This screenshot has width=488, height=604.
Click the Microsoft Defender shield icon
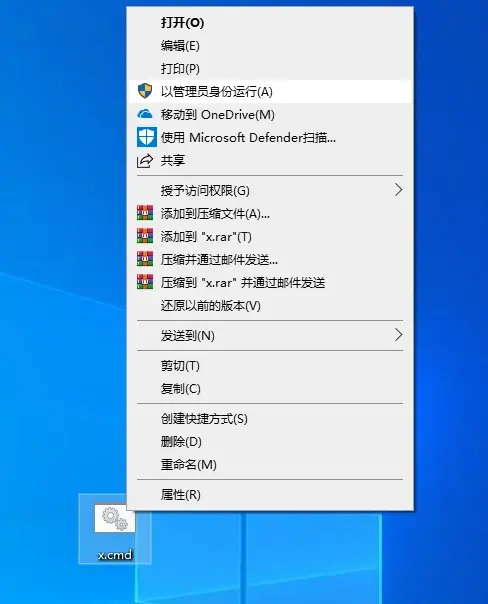click(x=147, y=137)
